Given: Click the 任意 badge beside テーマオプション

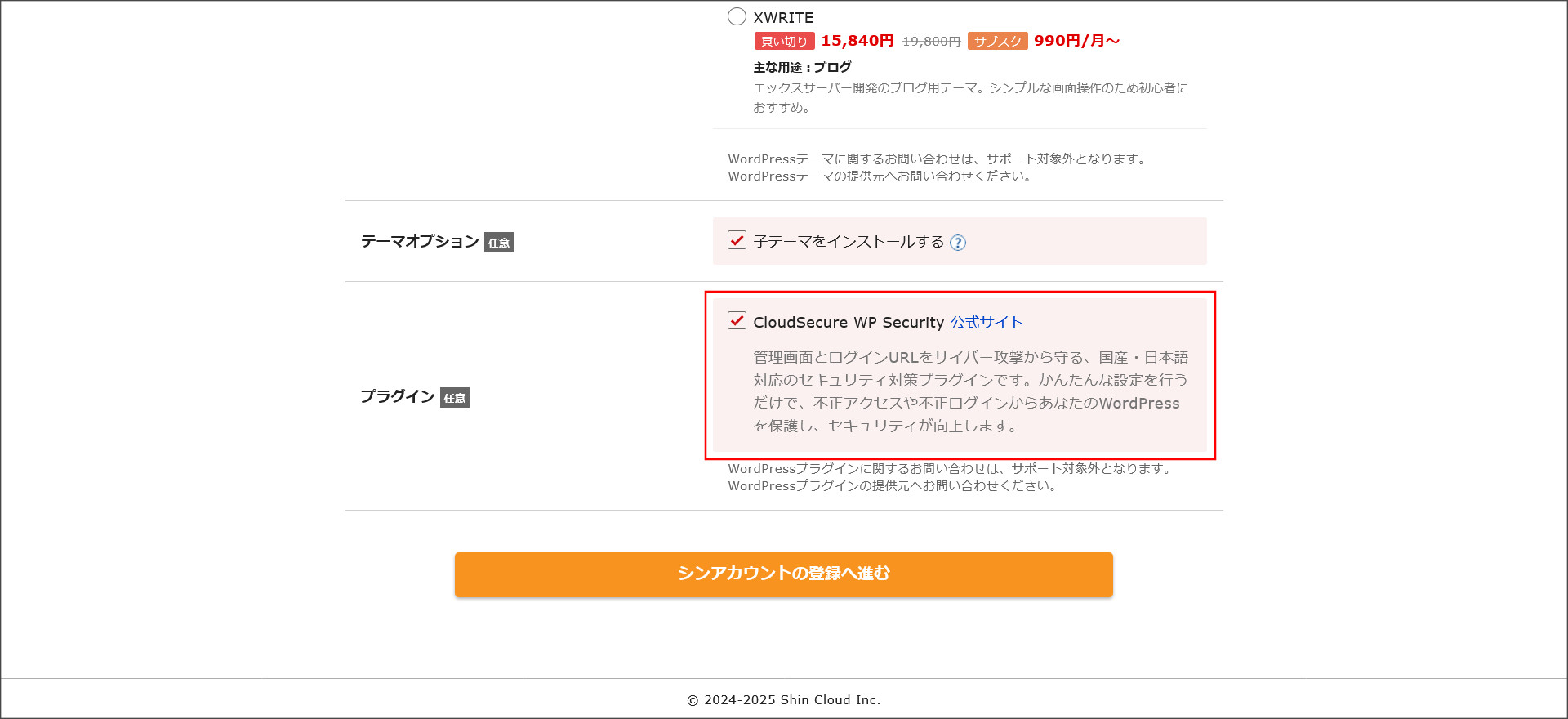Looking at the screenshot, I should [x=499, y=243].
